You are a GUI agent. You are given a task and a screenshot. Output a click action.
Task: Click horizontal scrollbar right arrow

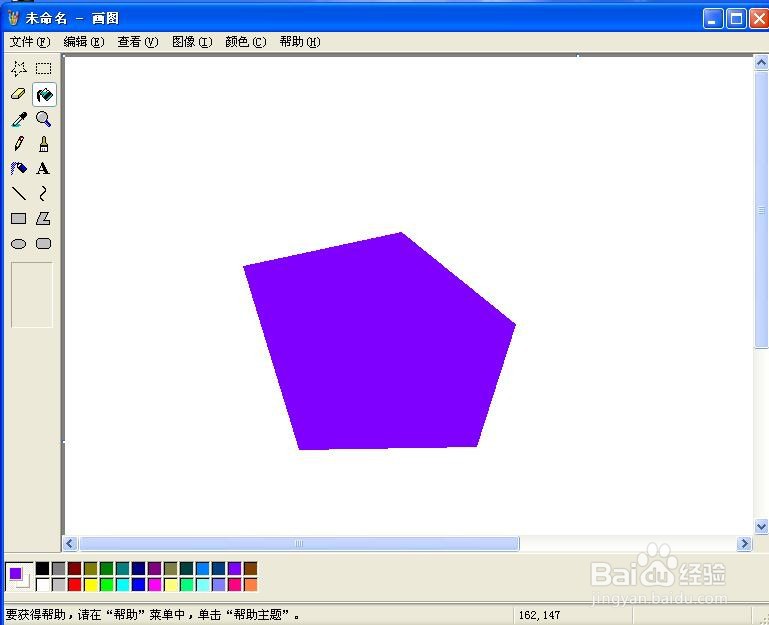pos(744,544)
